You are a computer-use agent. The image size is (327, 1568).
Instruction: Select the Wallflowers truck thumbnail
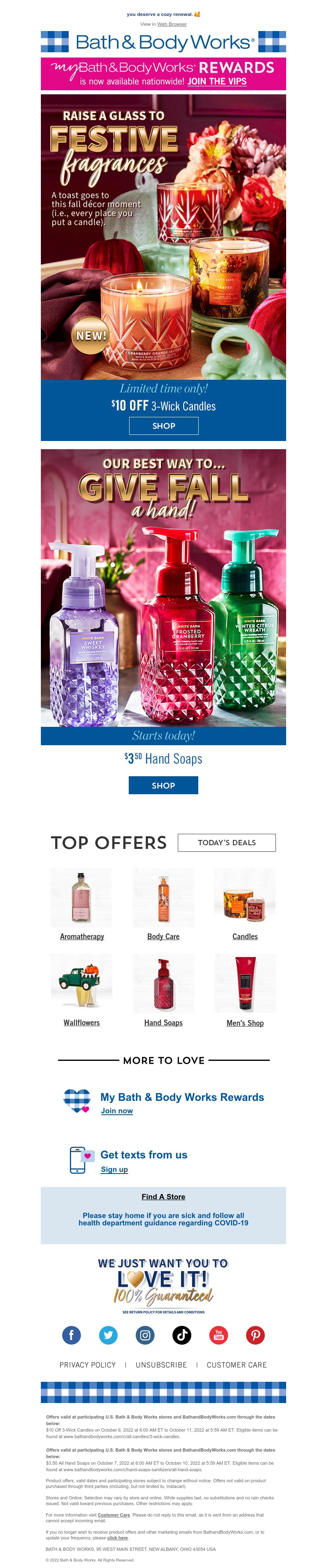[x=82, y=983]
